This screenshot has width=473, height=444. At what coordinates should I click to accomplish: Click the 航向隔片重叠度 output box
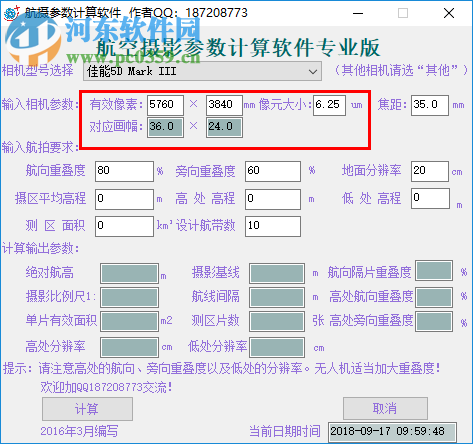click(434, 270)
